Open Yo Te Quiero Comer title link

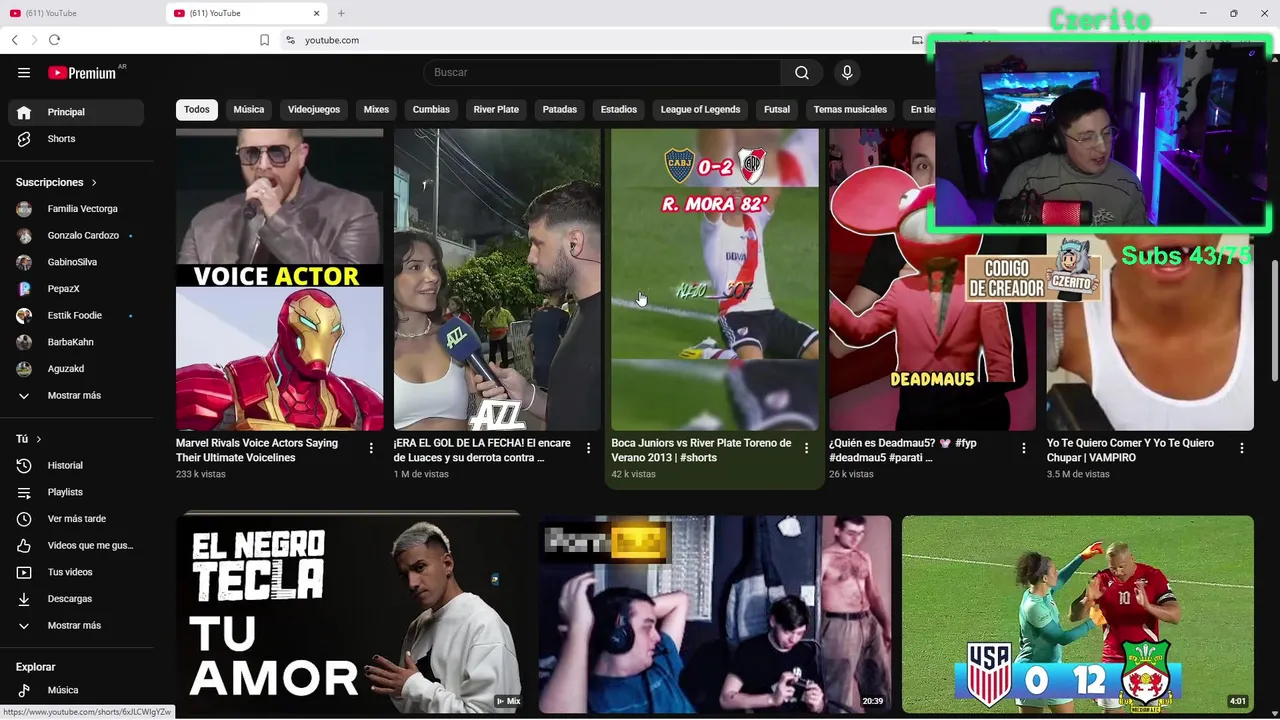tap(1130, 450)
